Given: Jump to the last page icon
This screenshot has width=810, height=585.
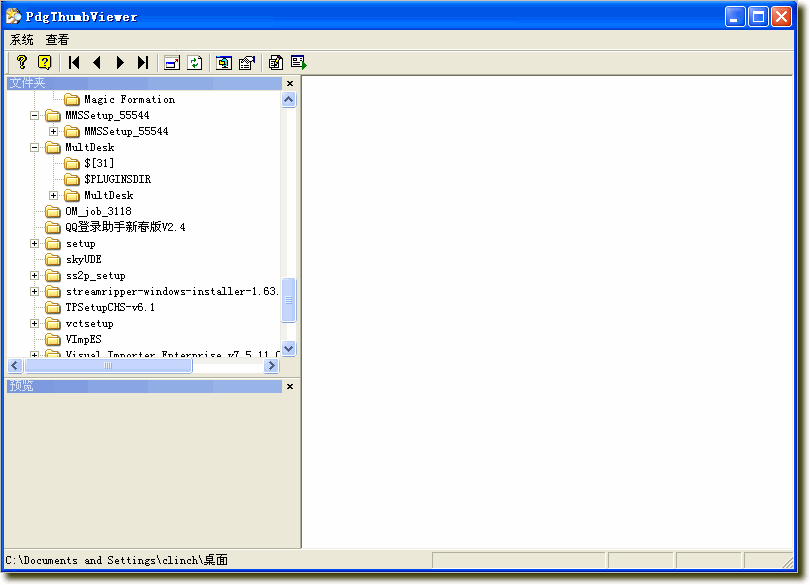Looking at the screenshot, I should tap(142, 61).
